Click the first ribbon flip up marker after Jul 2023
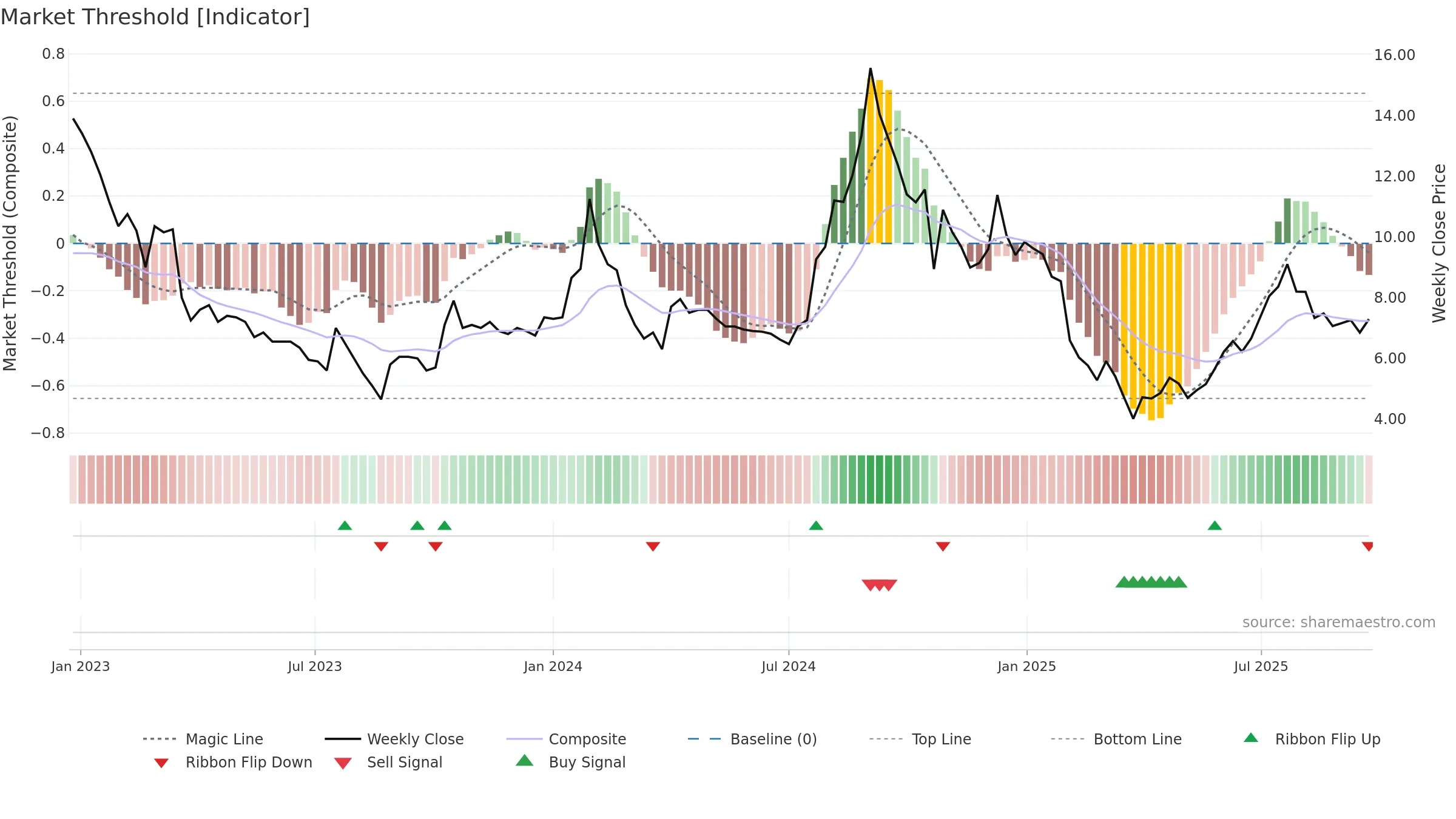1456x819 pixels. point(345,525)
